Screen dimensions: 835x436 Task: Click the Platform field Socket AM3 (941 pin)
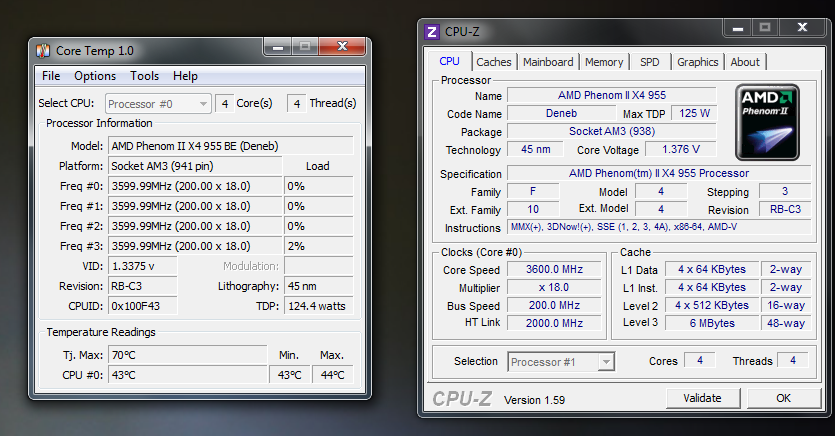195,166
